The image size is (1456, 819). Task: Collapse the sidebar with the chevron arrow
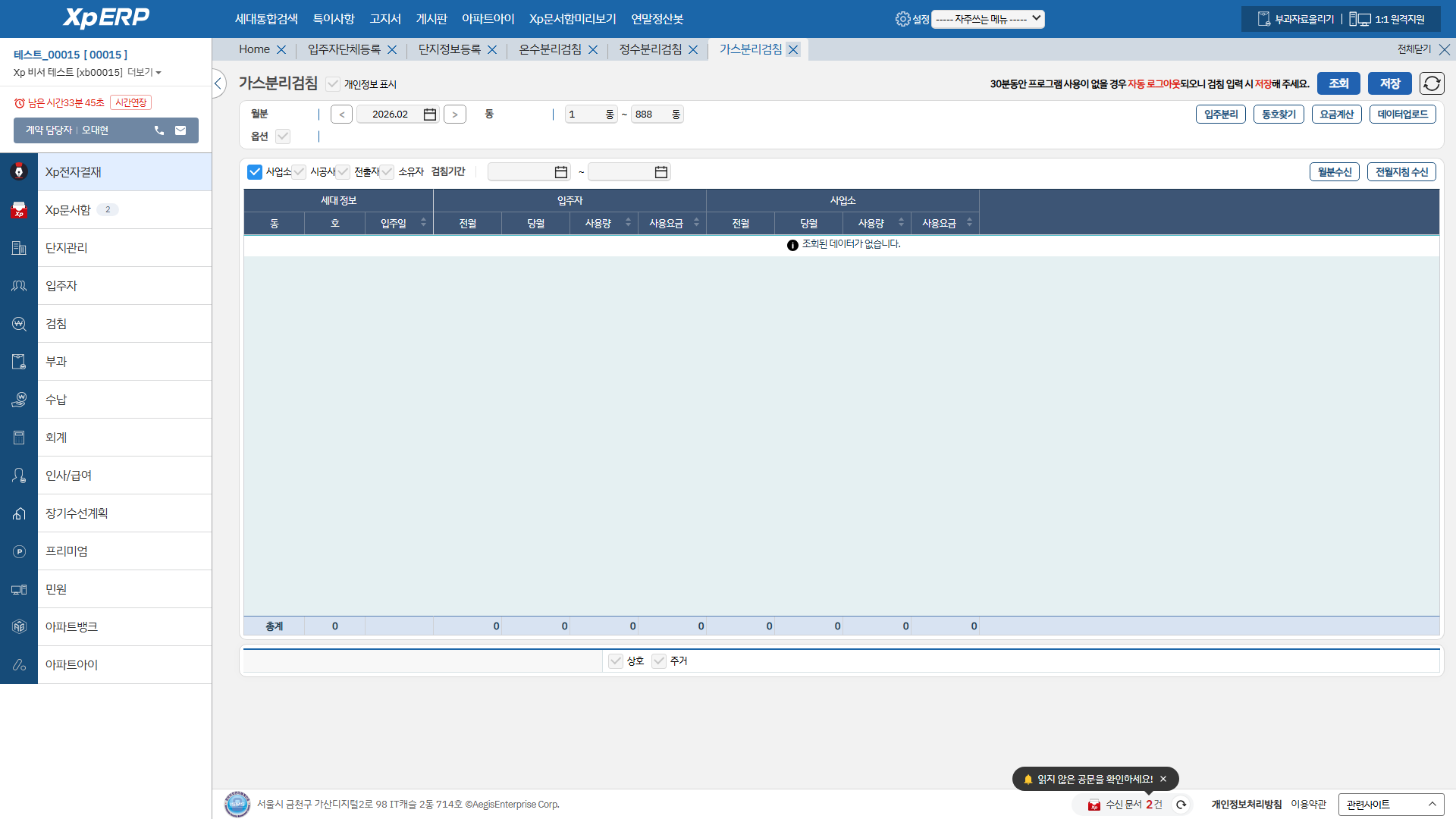218,83
